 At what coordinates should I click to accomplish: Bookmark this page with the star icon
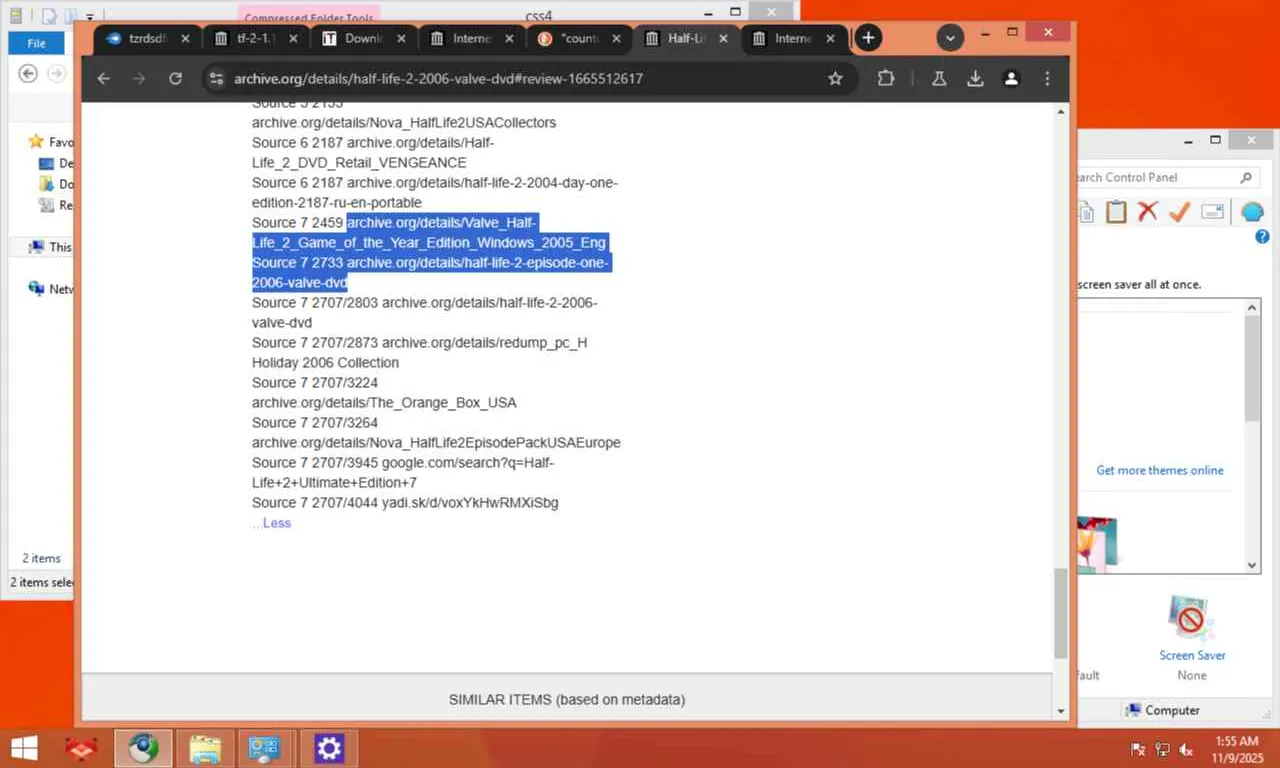point(835,78)
